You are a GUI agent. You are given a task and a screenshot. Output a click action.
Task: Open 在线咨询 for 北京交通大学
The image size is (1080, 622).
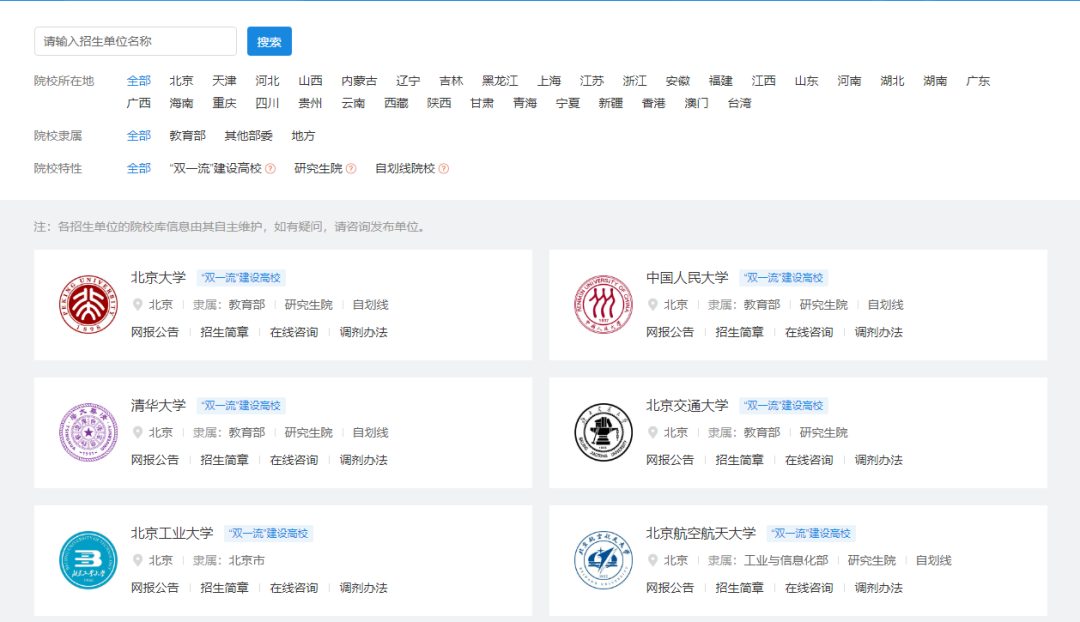809,460
